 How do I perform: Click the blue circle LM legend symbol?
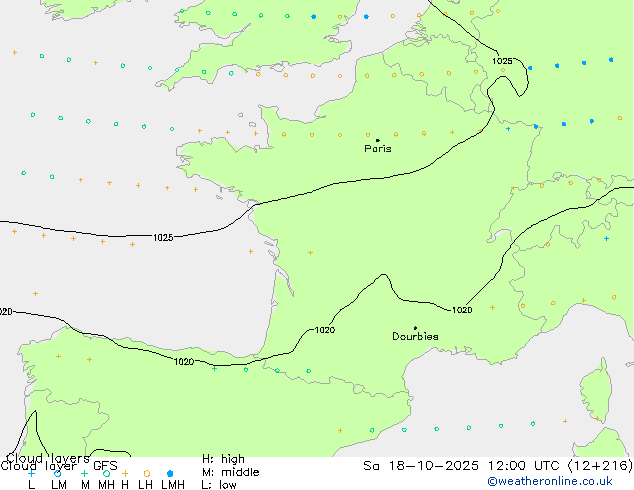click(x=58, y=473)
